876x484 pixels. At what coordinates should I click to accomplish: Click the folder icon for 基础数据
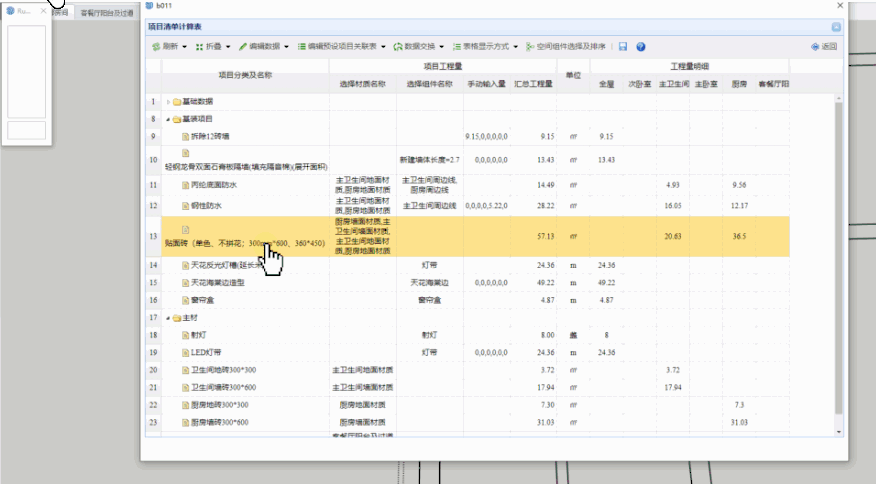click(177, 102)
